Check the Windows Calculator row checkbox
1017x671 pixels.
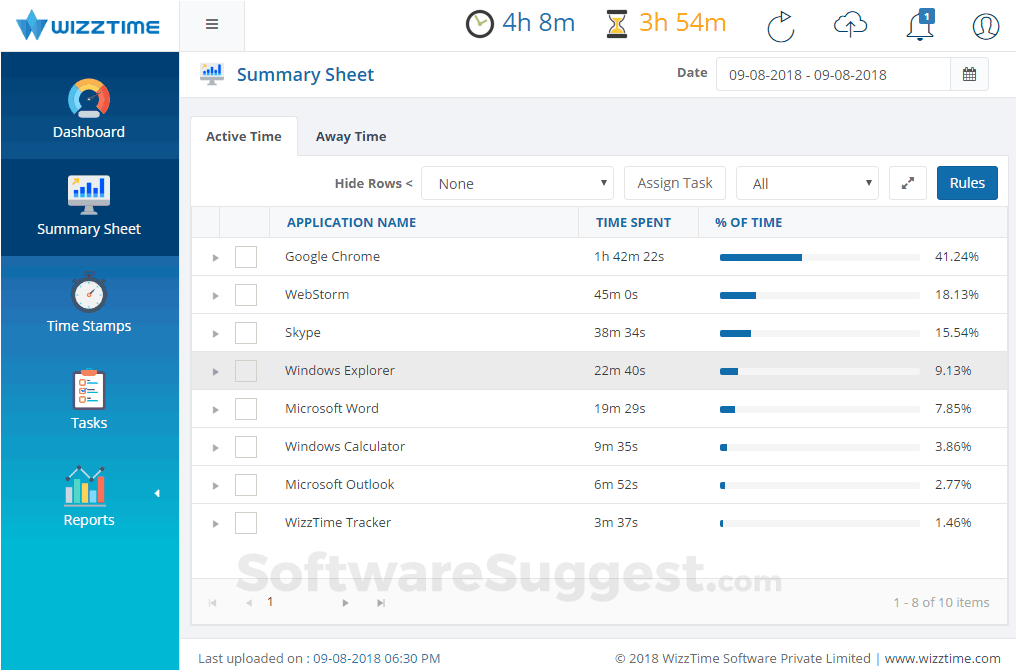click(246, 447)
